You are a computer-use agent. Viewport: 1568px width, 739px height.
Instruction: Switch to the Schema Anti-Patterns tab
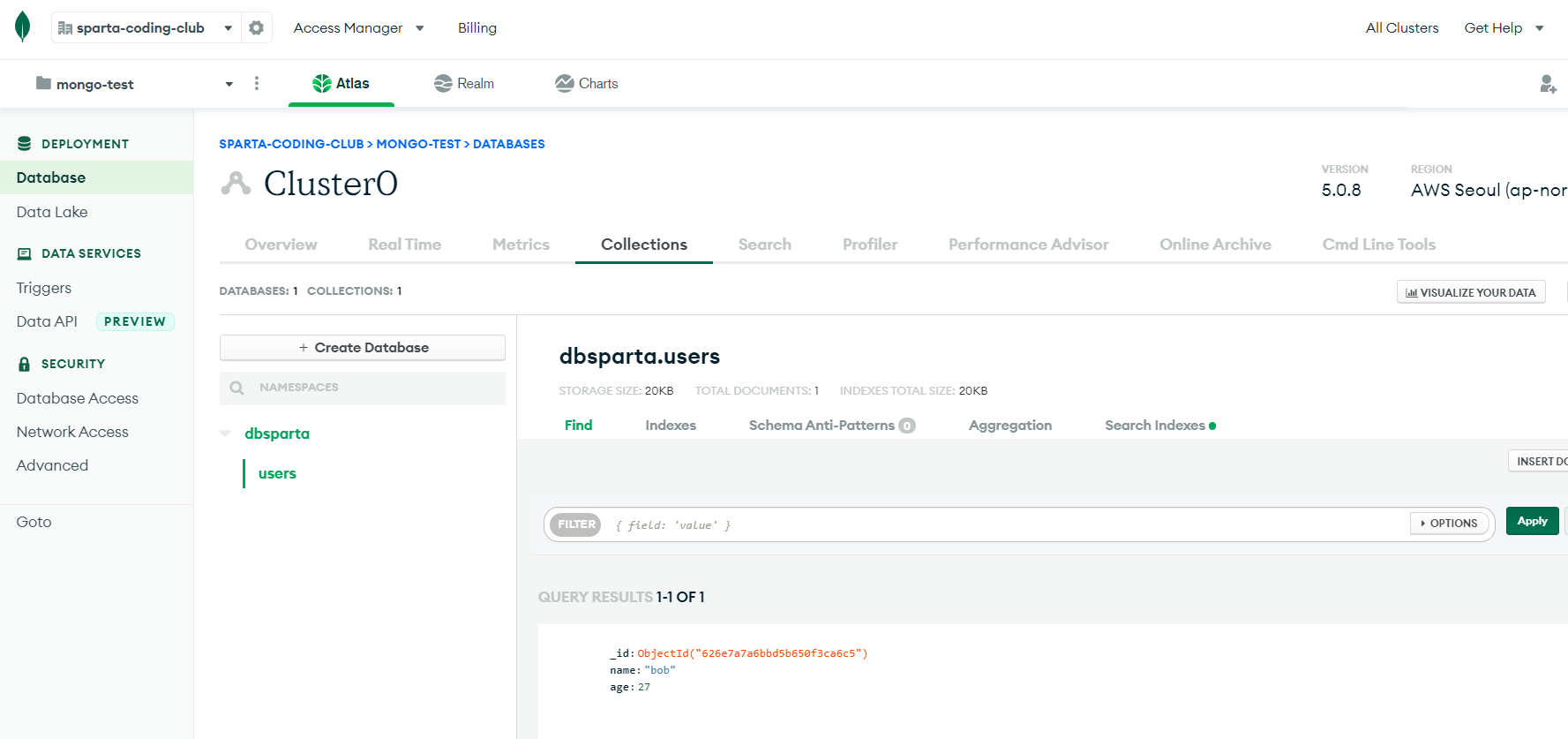click(832, 426)
